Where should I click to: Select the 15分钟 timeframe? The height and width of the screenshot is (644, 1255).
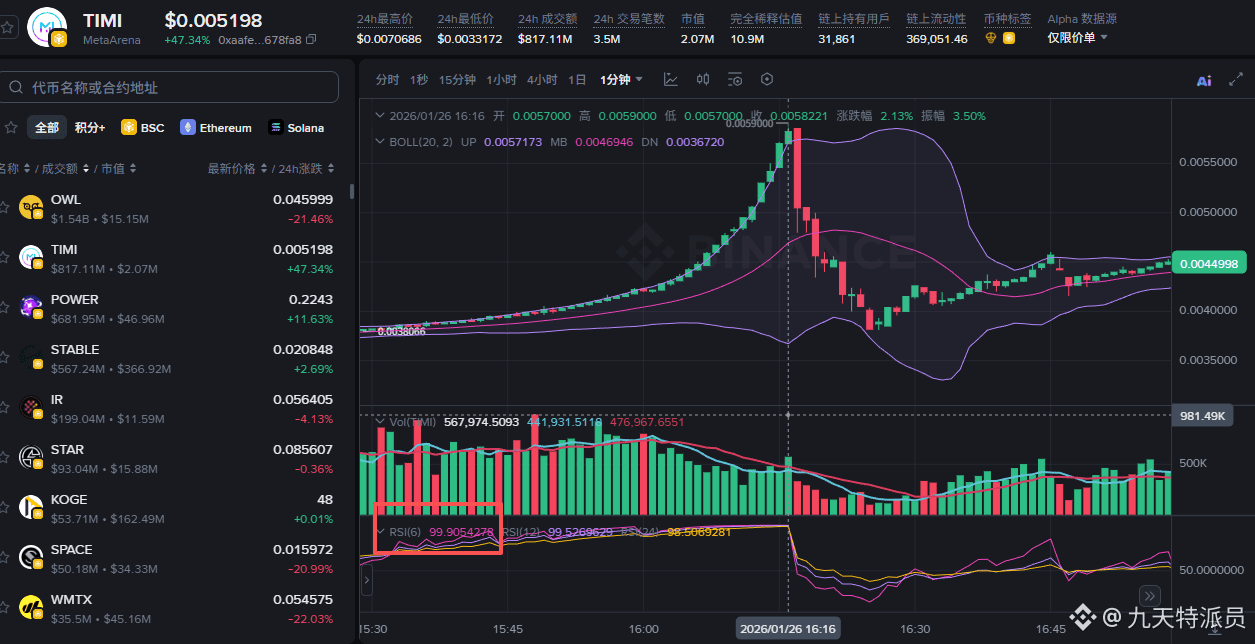tap(458, 80)
